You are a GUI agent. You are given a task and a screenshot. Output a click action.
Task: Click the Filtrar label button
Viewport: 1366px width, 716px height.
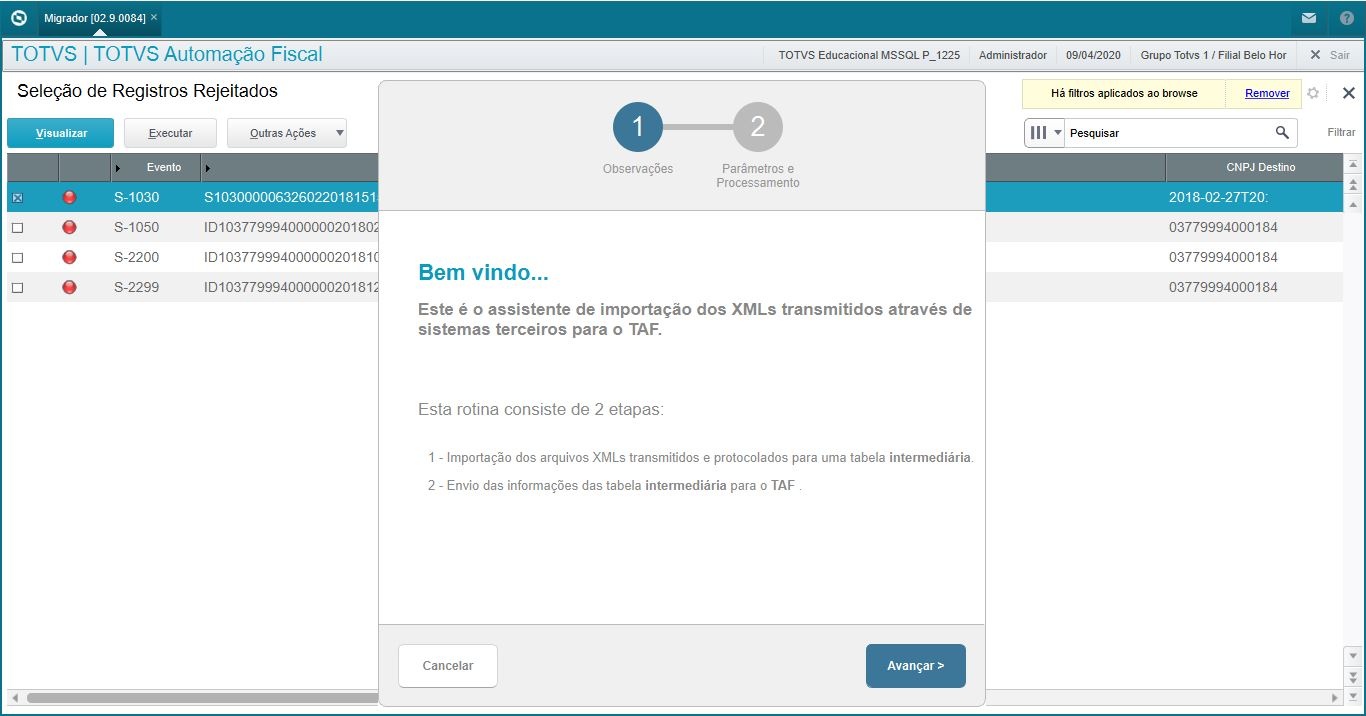pyautogui.click(x=1341, y=132)
